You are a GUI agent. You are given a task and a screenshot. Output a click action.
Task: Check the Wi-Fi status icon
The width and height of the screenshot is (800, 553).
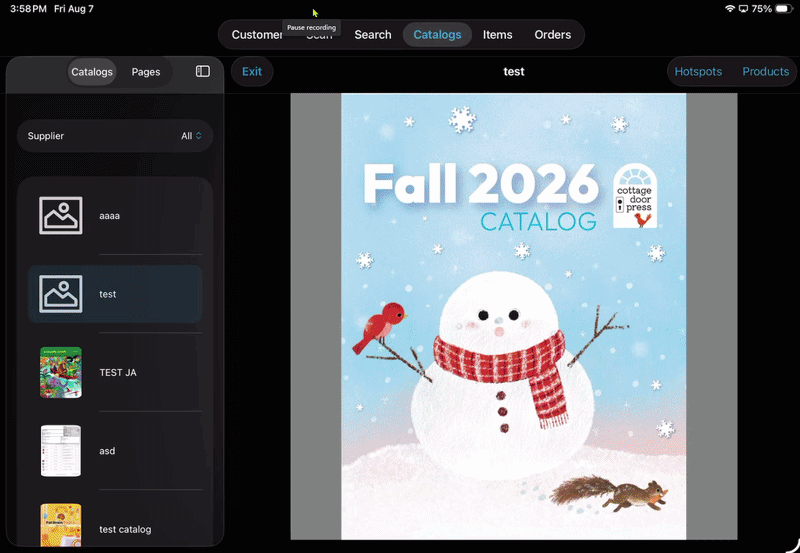[x=730, y=9]
